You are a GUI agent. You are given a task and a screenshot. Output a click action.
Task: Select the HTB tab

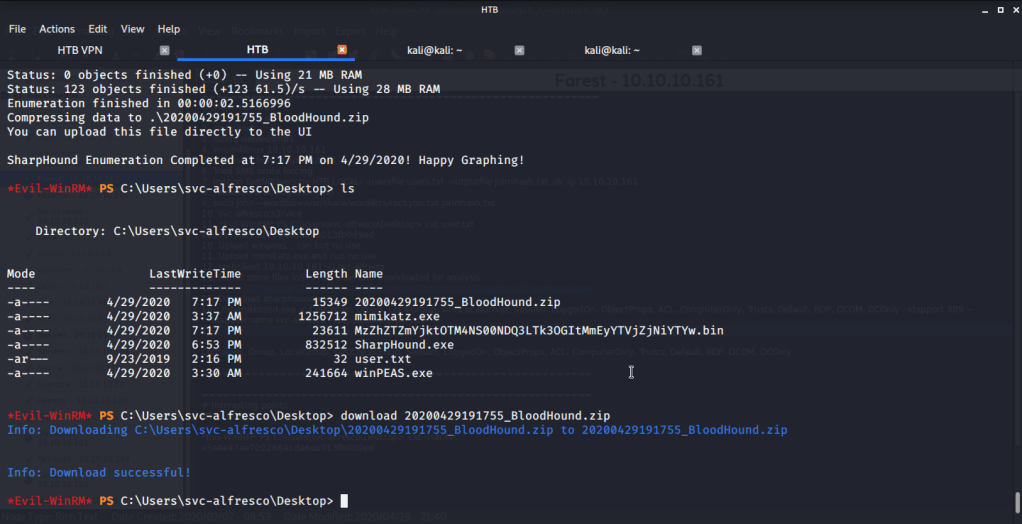[257, 50]
